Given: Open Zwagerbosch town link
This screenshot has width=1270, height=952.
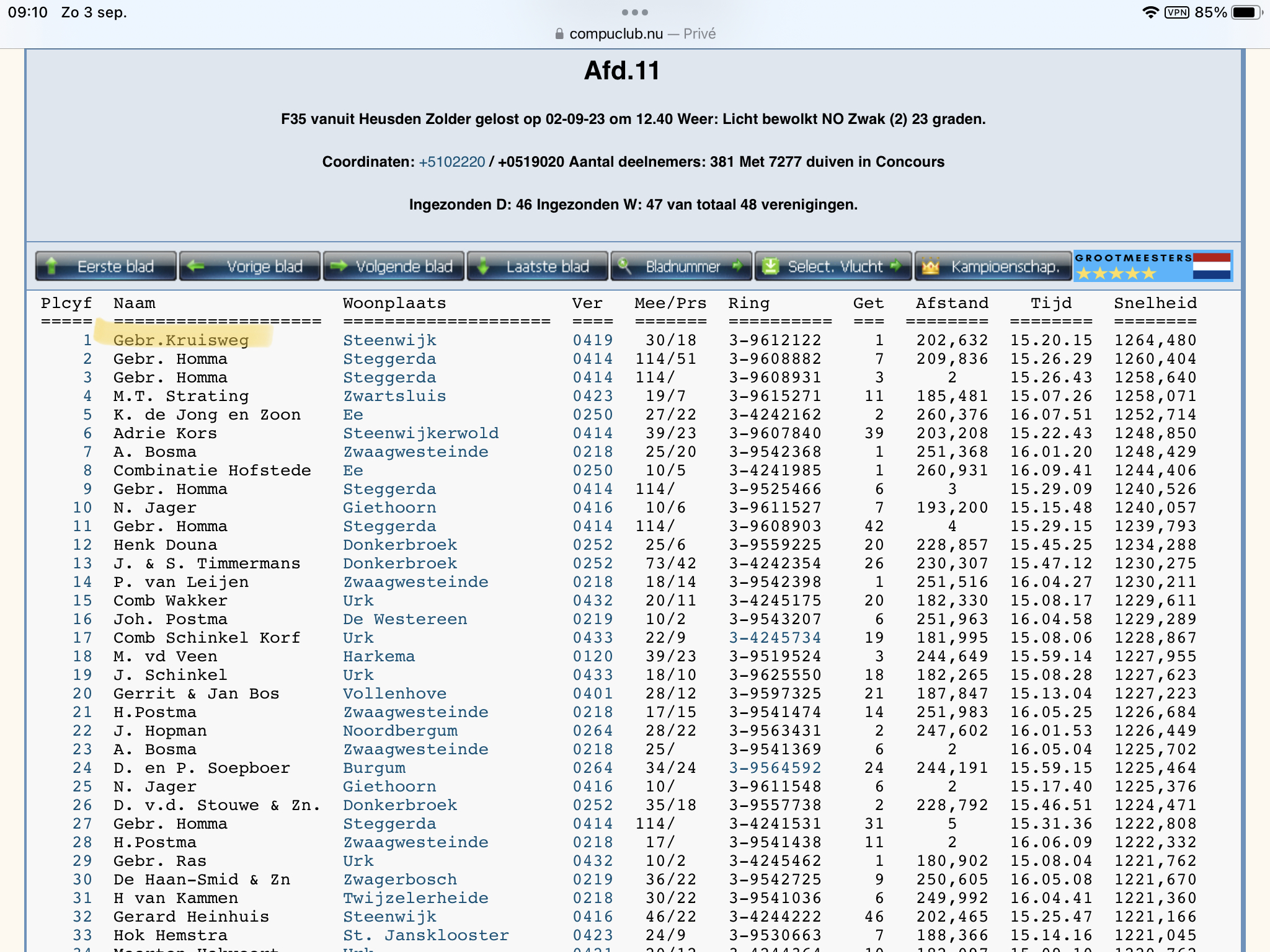Looking at the screenshot, I should 401,879.
